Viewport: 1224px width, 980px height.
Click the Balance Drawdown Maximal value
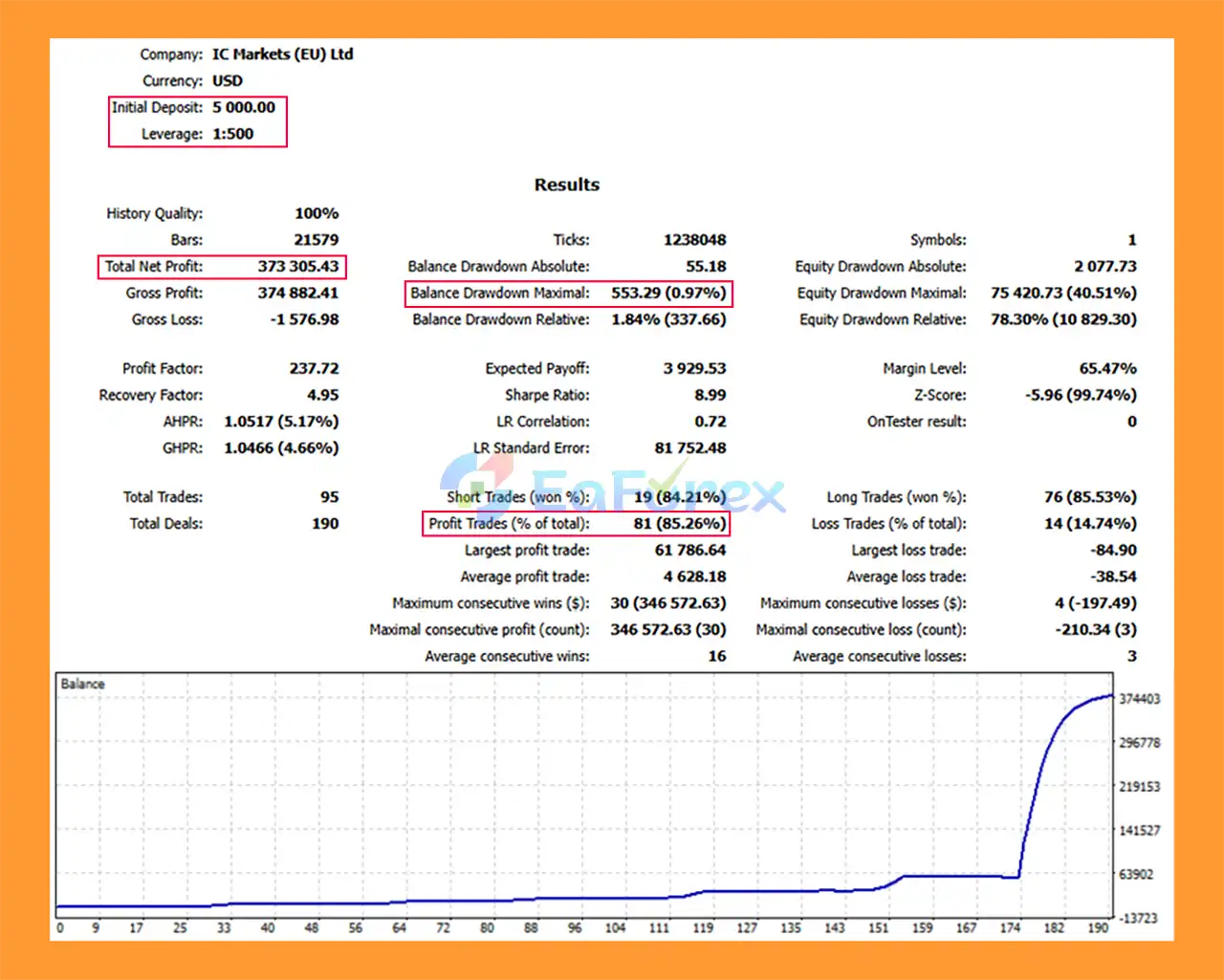667,294
